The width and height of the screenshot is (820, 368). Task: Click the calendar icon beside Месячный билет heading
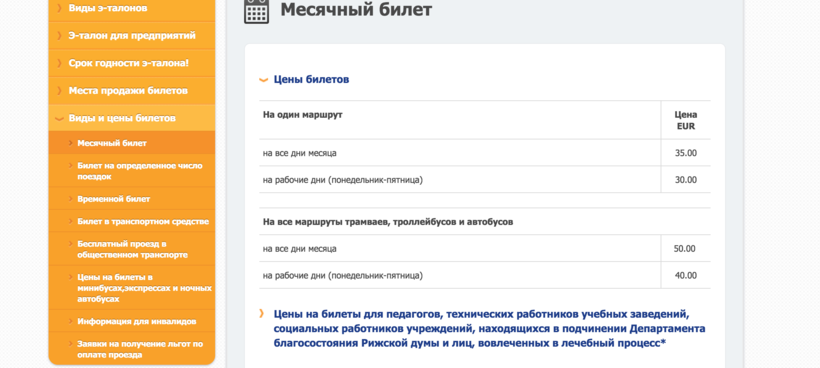click(x=256, y=10)
